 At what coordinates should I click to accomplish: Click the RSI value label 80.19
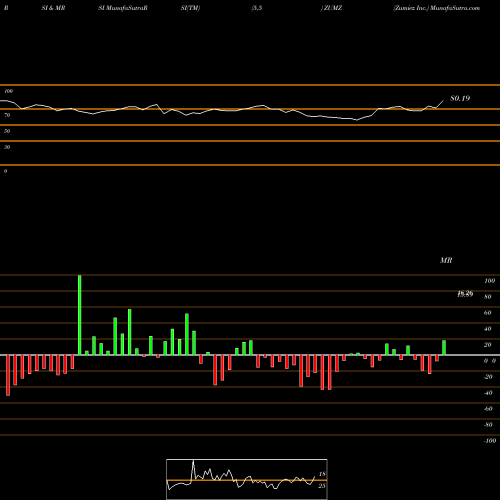click(x=460, y=98)
